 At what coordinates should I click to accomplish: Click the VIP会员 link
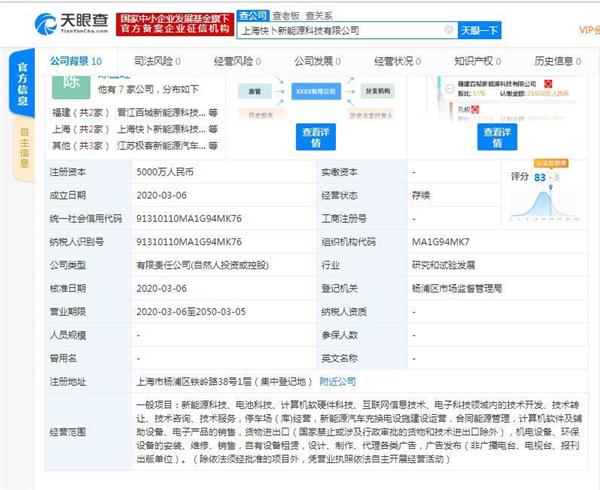589,30
